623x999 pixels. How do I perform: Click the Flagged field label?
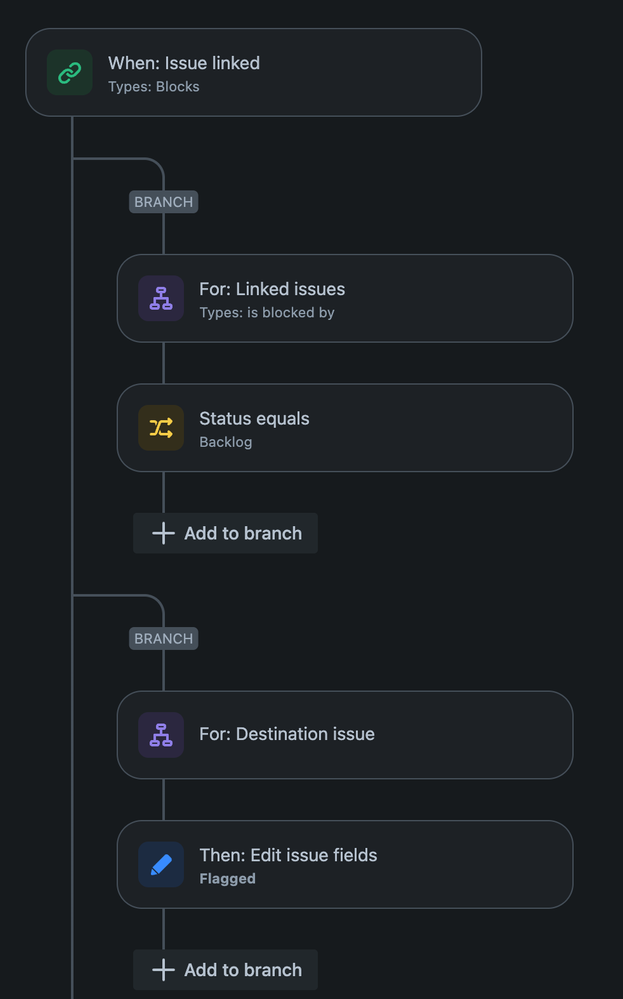click(227, 879)
